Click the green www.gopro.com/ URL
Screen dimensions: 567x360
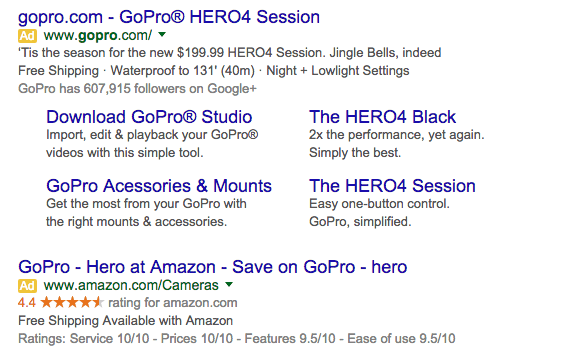pyautogui.click(x=98, y=35)
